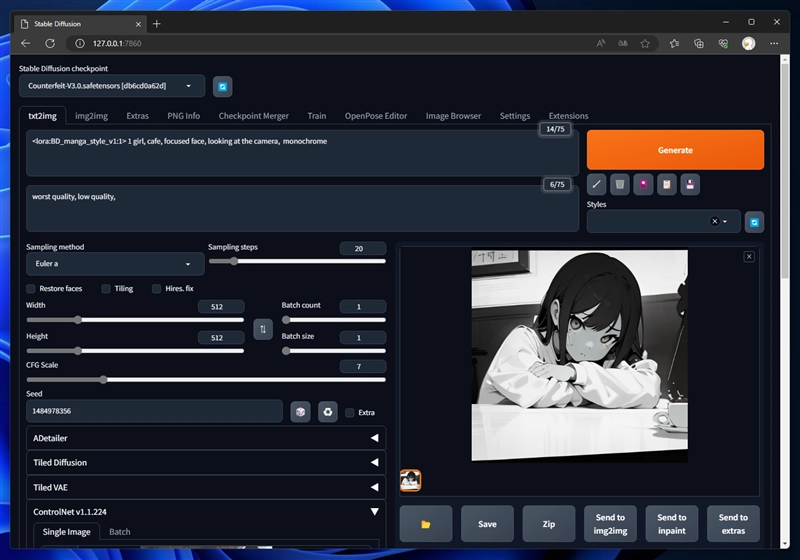Screen dimensions: 800x560
Task: Open a new browser tab
Action: (157, 24)
